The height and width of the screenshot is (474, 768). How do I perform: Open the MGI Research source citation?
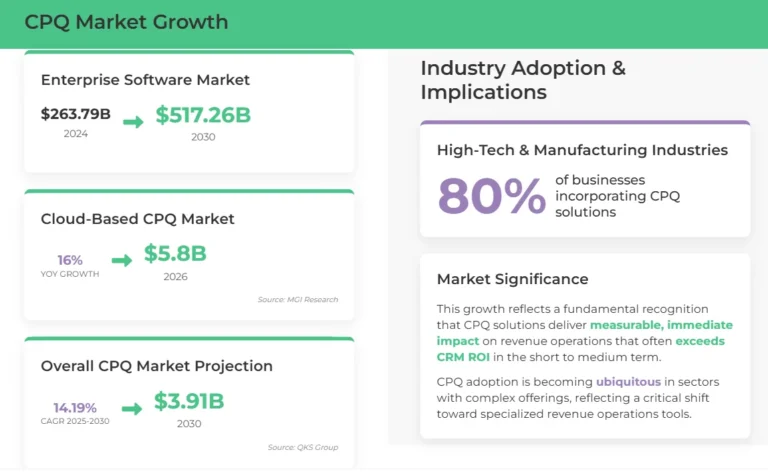(x=297, y=299)
